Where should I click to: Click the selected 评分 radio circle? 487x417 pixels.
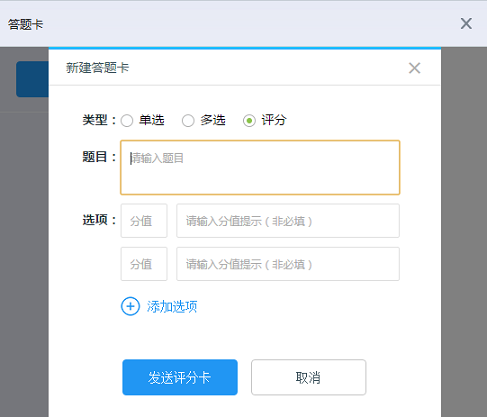pyautogui.click(x=249, y=120)
